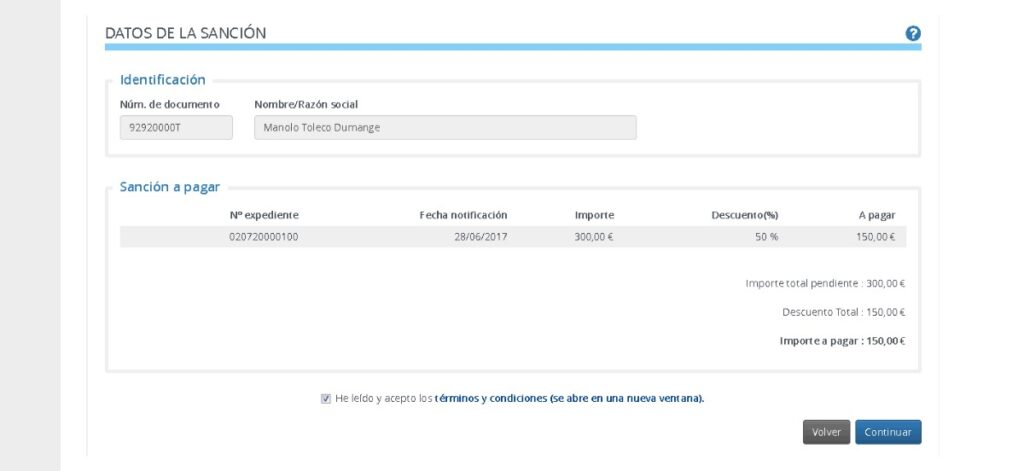Click the 50 % discount cell

tap(767, 237)
